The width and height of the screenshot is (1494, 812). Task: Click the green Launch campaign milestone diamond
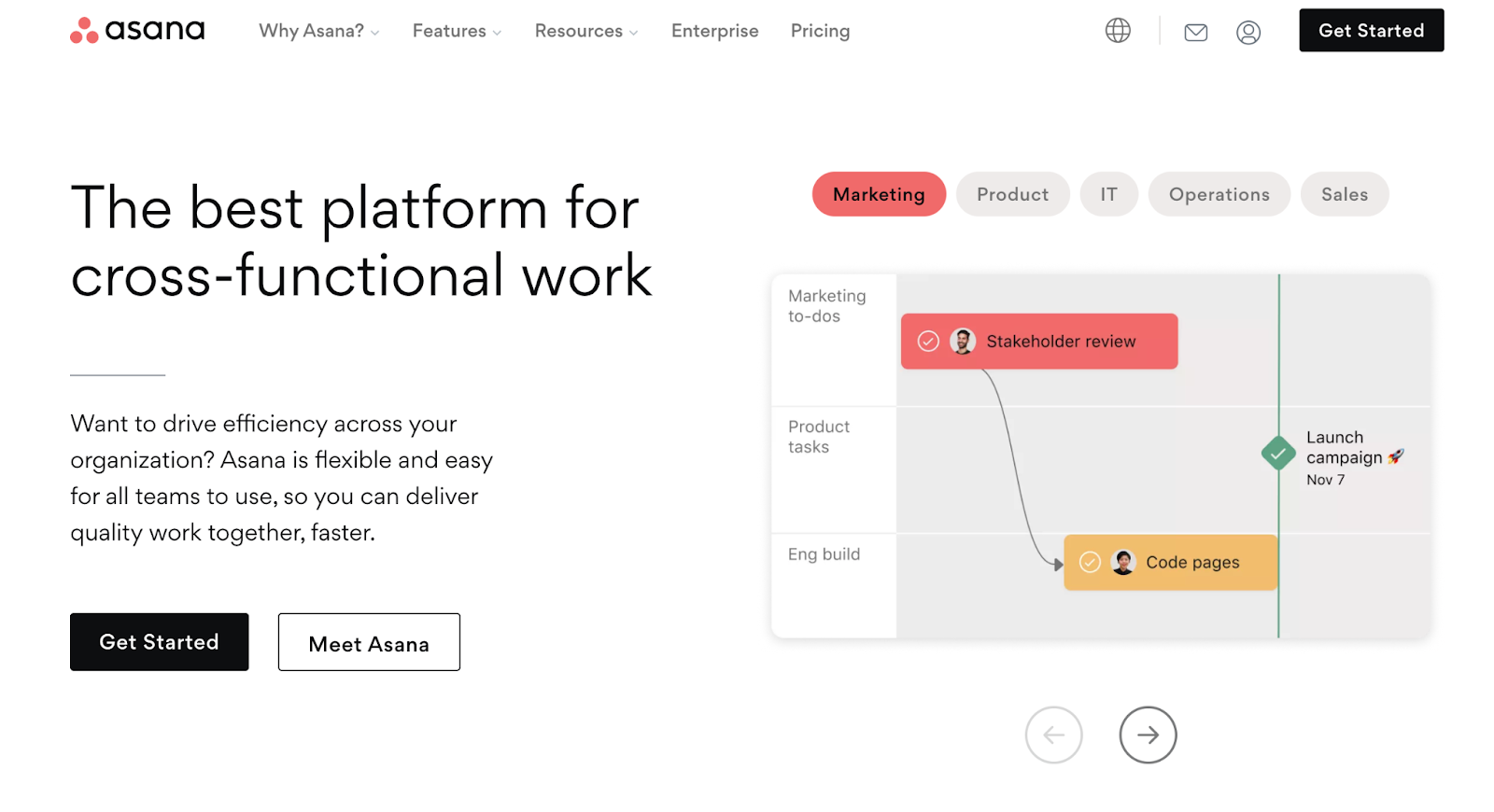(1278, 454)
